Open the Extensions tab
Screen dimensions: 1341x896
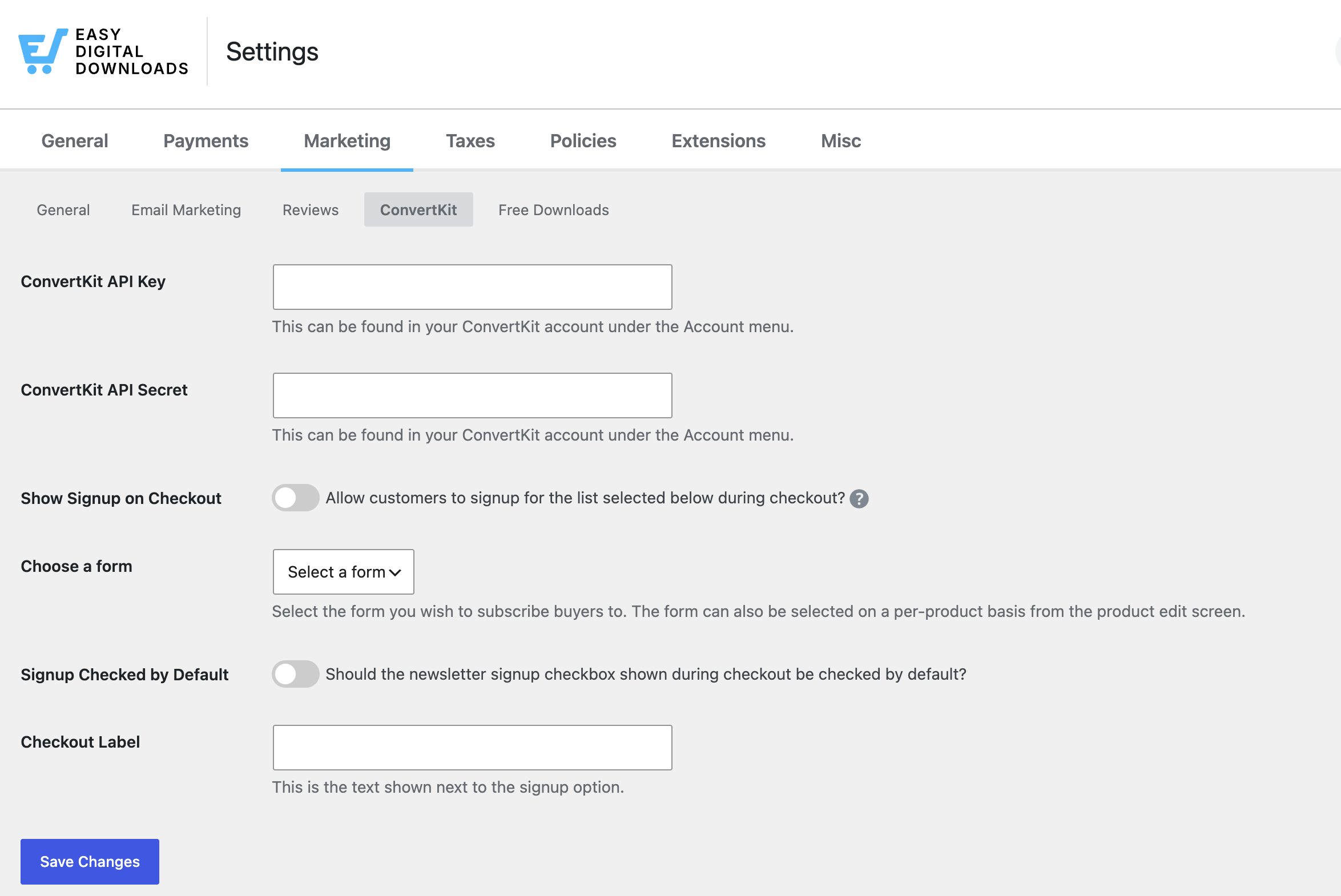click(719, 140)
